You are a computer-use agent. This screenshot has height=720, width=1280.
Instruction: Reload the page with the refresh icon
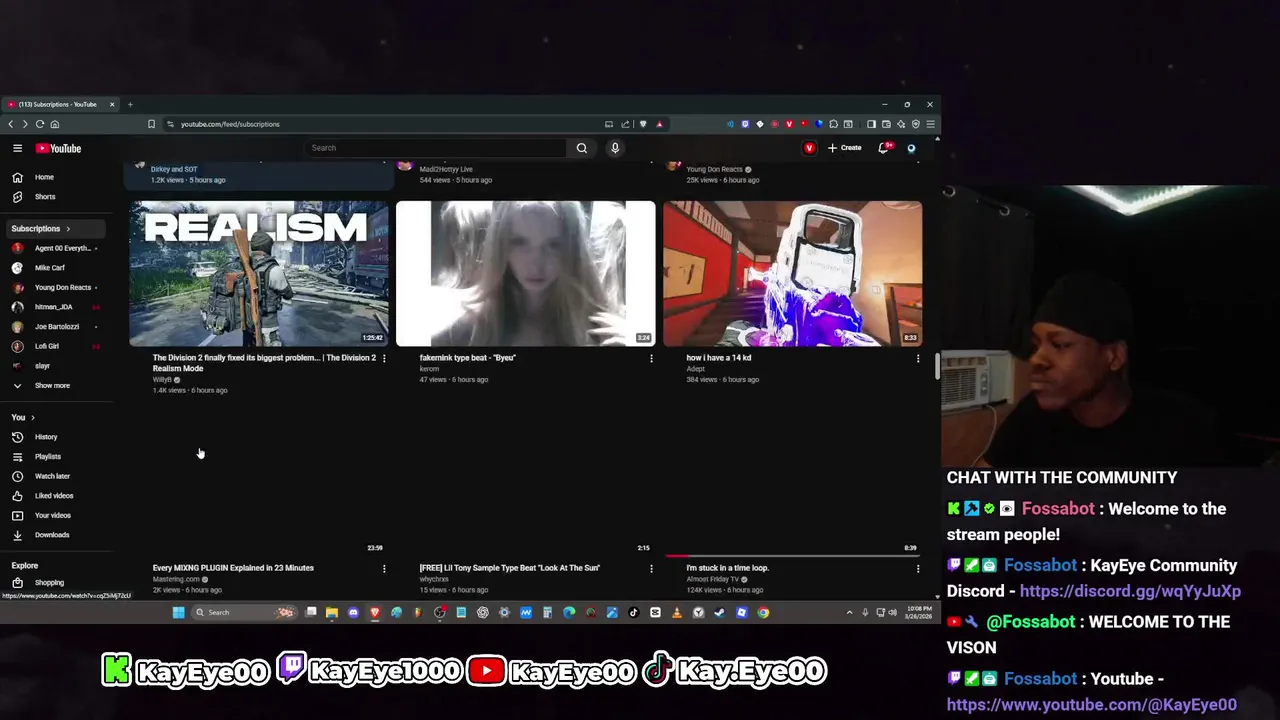pos(40,124)
